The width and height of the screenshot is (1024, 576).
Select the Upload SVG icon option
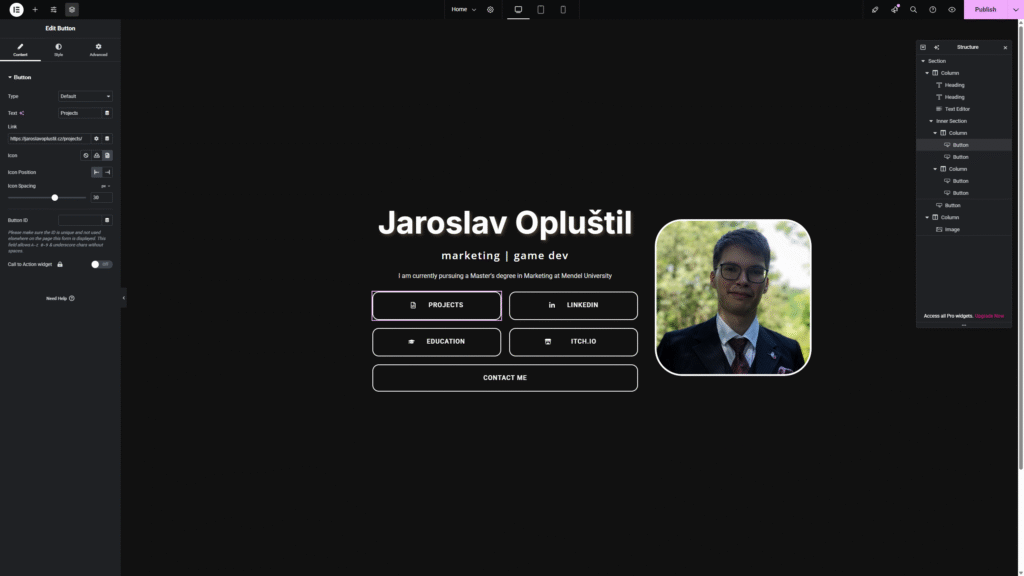[x=96, y=155]
